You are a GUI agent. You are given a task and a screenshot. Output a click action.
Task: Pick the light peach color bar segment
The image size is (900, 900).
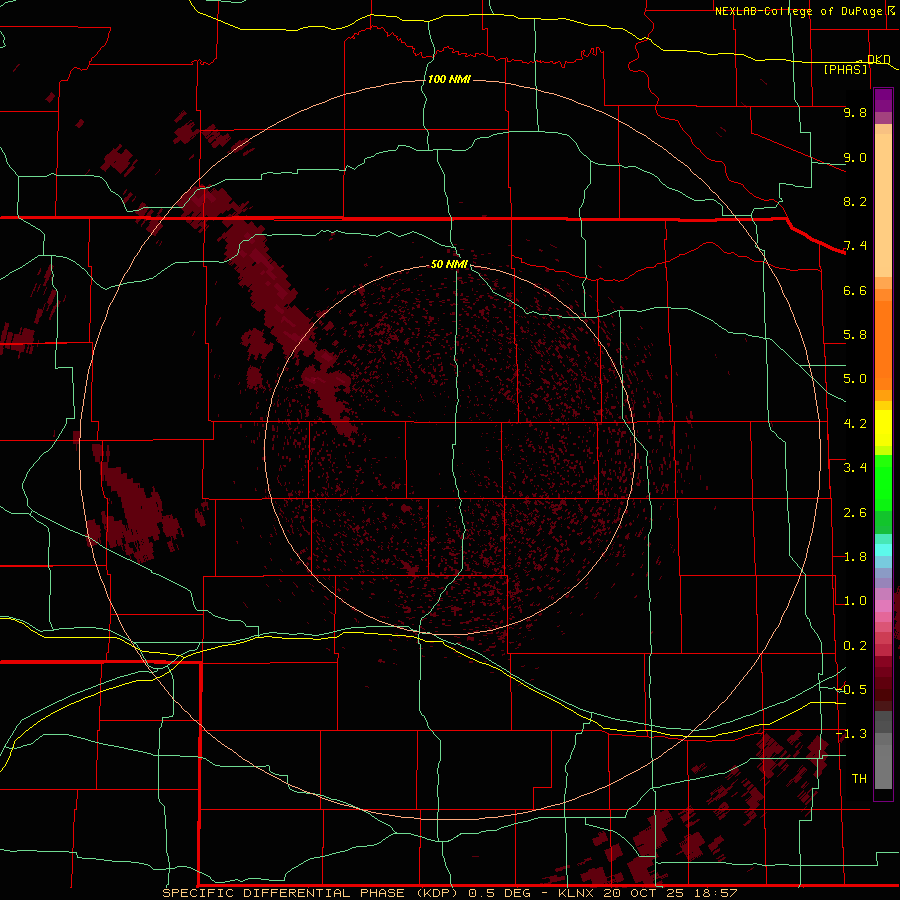point(883,205)
